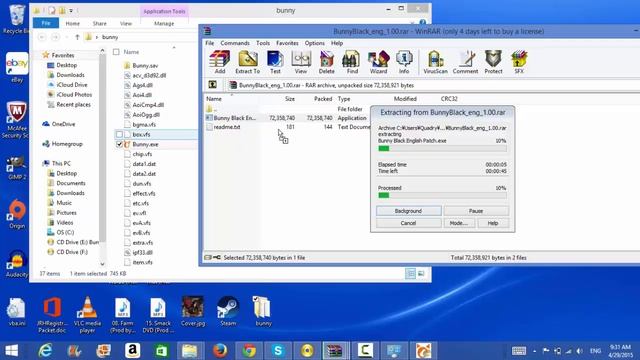Open Firefox from the taskbar
Viewport: 640px width, 360px height.
pos(220,351)
